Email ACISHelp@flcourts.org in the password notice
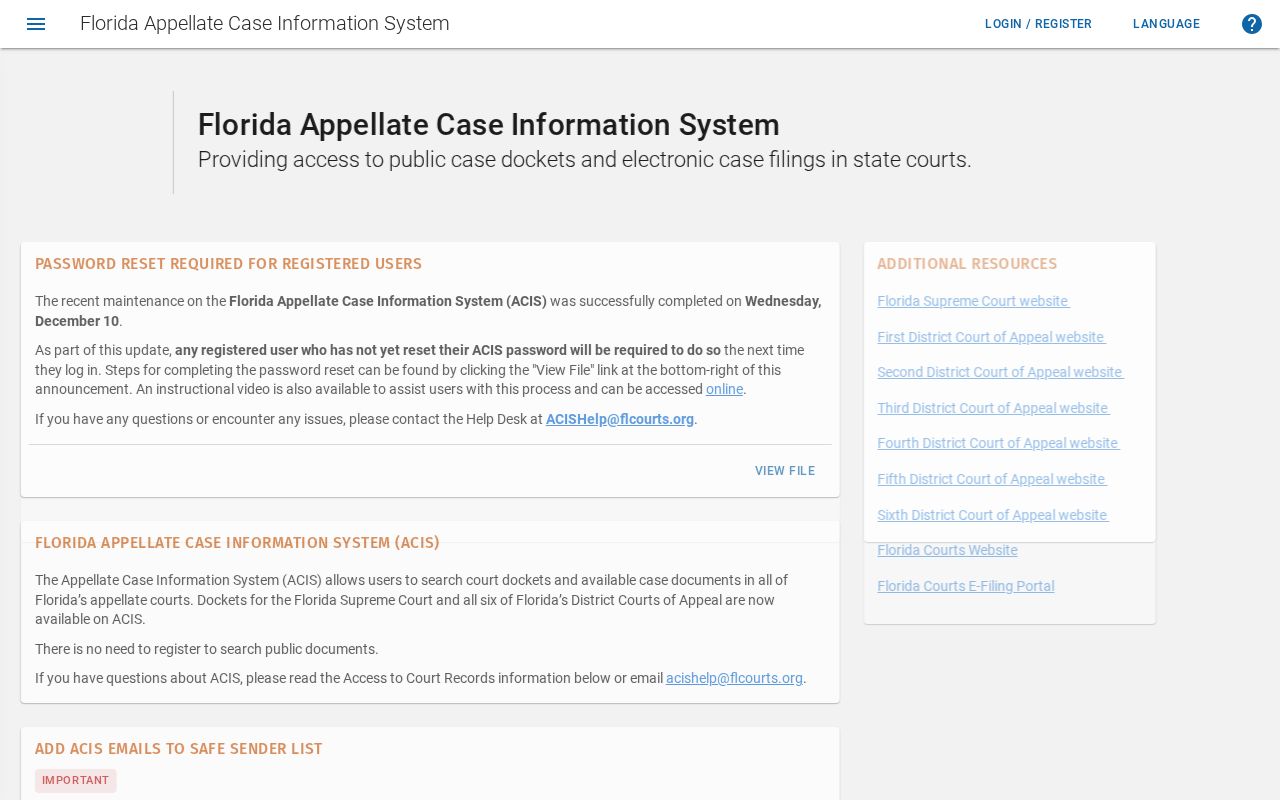This screenshot has width=1280, height=800. click(x=620, y=419)
